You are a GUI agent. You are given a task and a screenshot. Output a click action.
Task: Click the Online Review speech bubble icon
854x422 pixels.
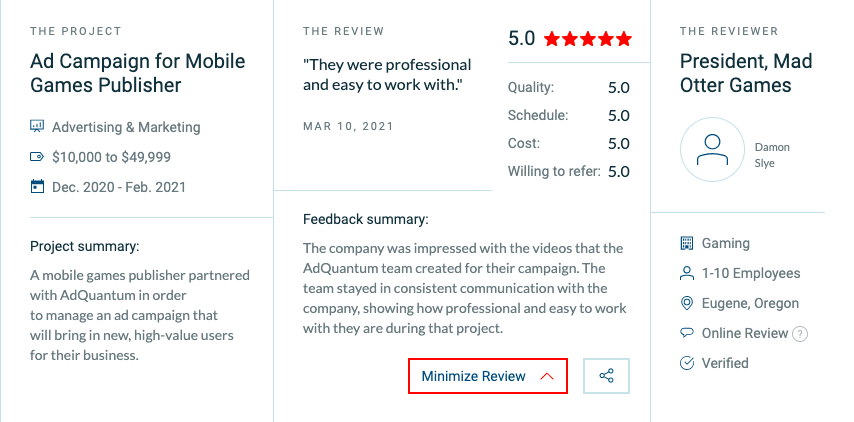click(x=687, y=333)
